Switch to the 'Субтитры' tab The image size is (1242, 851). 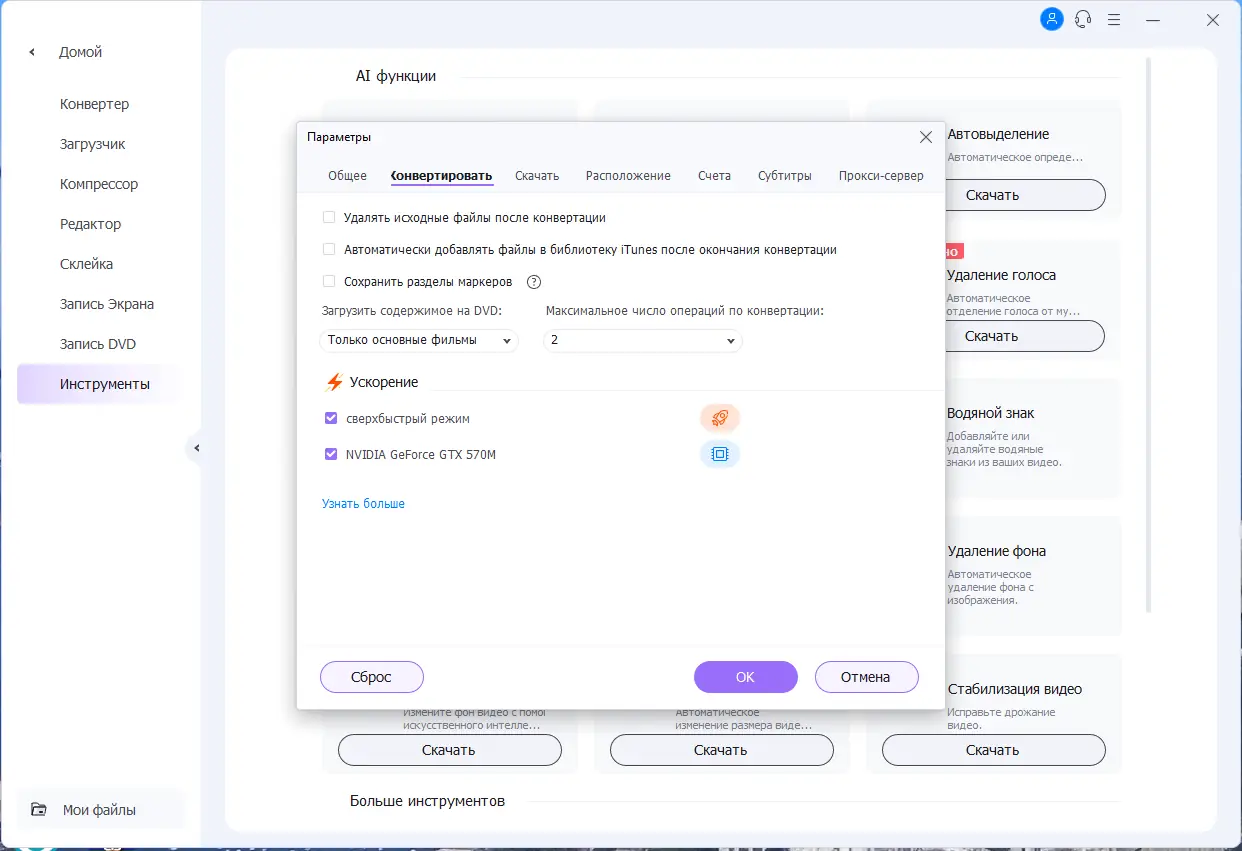pos(785,175)
